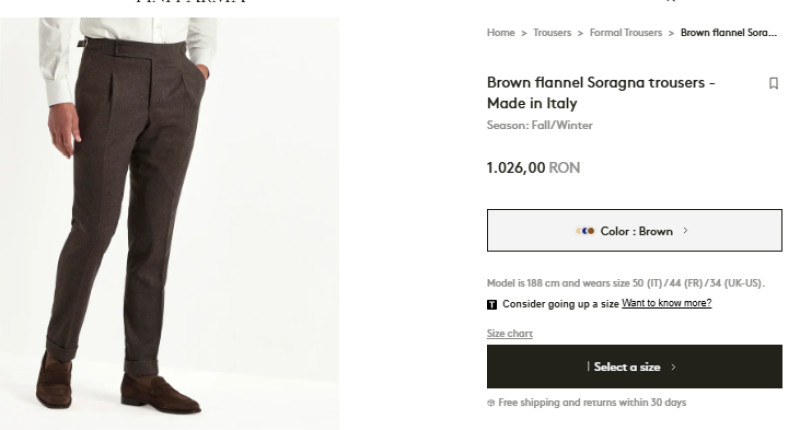Click the multicolor swatch dots icon

[586, 231]
